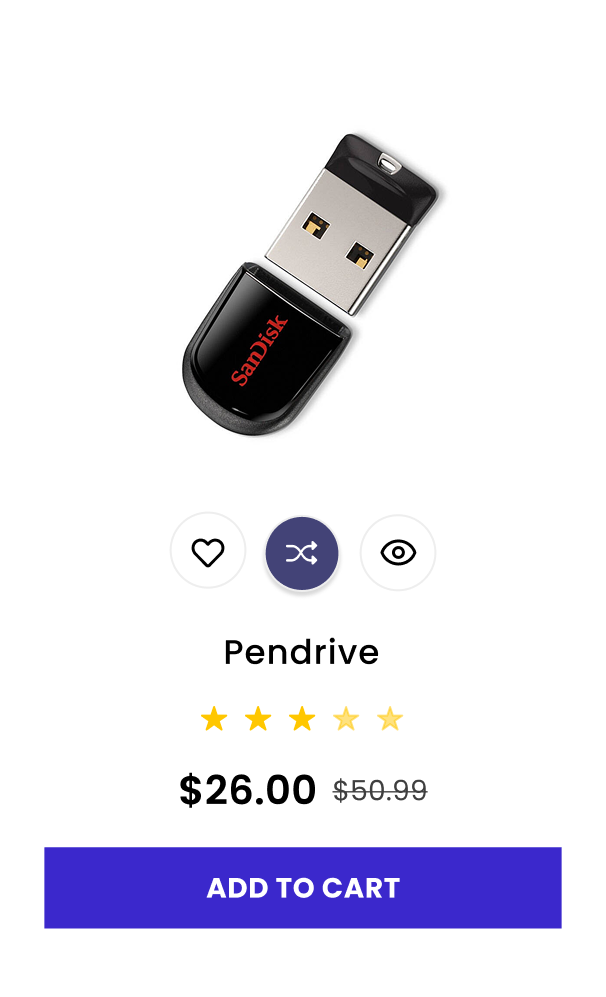Viewport: 606px width, 997px height.
Task: Click the ADD TO CART button
Action: (x=303, y=888)
